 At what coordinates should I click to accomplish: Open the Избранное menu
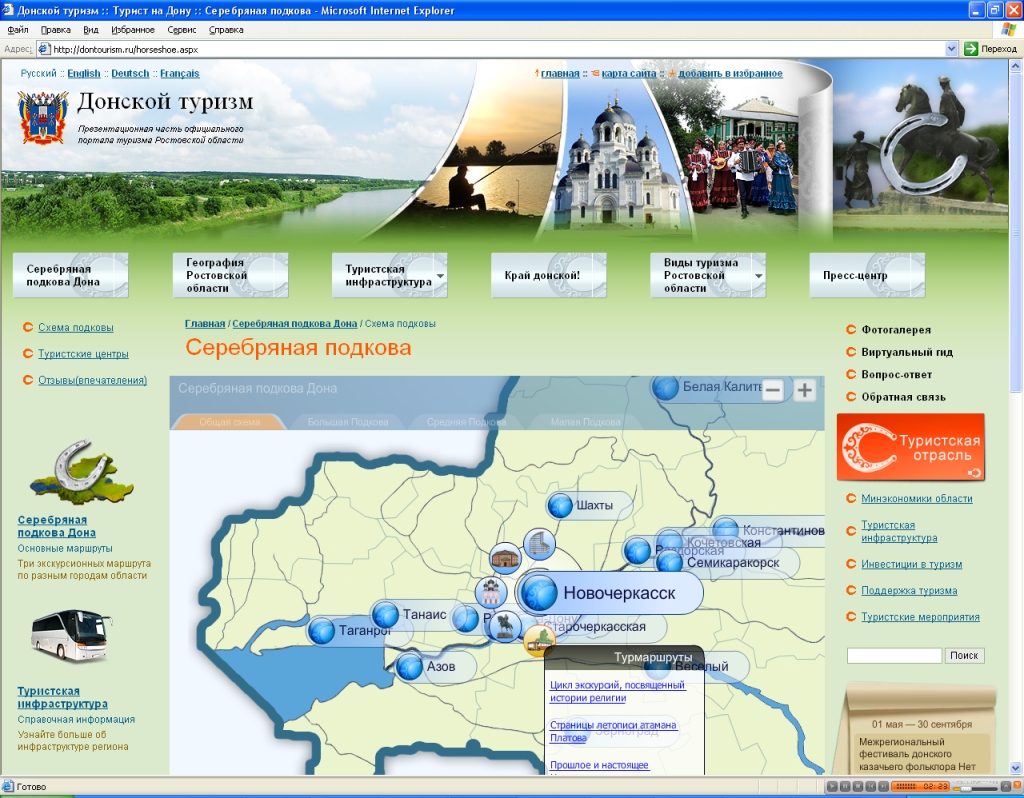(x=133, y=29)
